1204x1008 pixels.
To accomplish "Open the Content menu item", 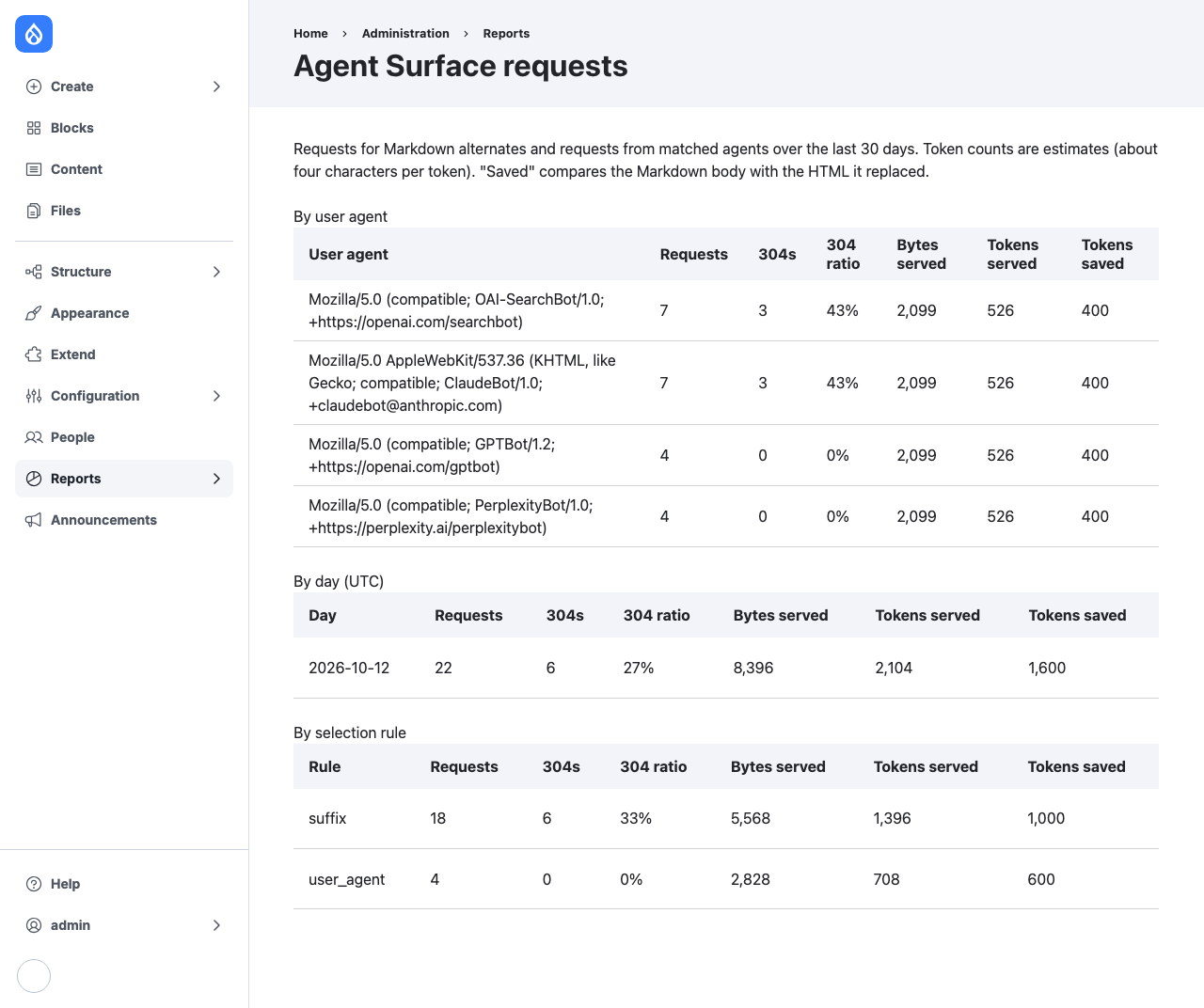I will pos(124,169).
